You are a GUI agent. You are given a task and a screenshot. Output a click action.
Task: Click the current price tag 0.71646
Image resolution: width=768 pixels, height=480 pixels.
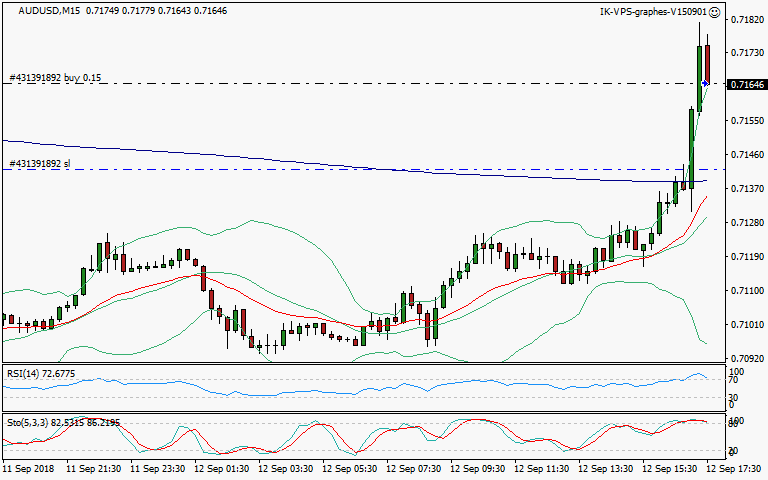pos(747,86)
